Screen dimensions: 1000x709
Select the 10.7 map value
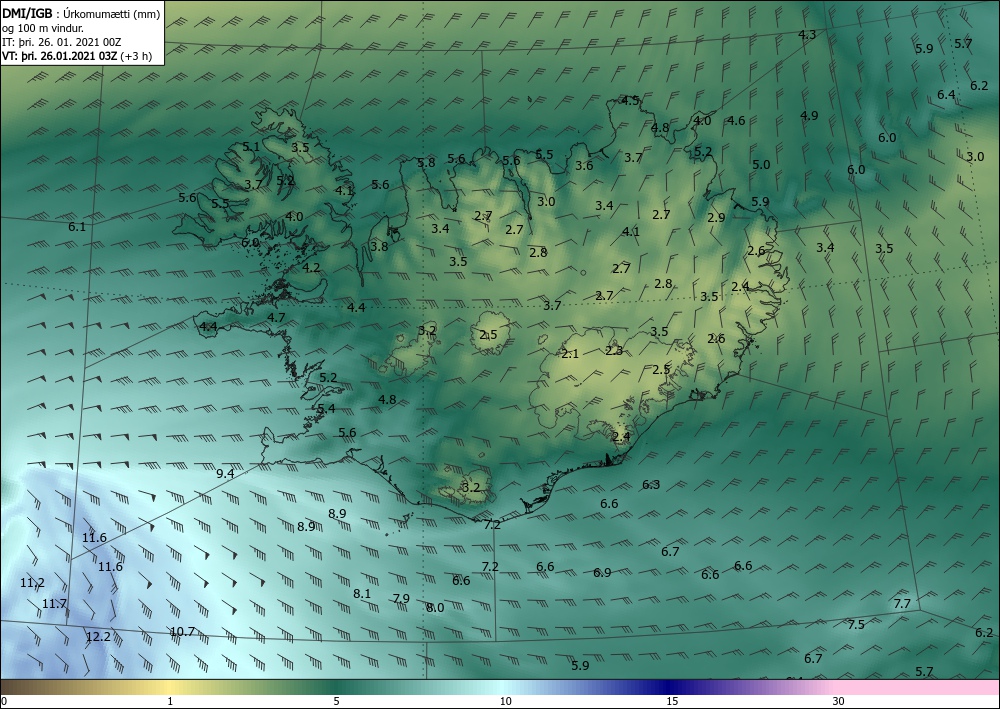click(182, 632)
